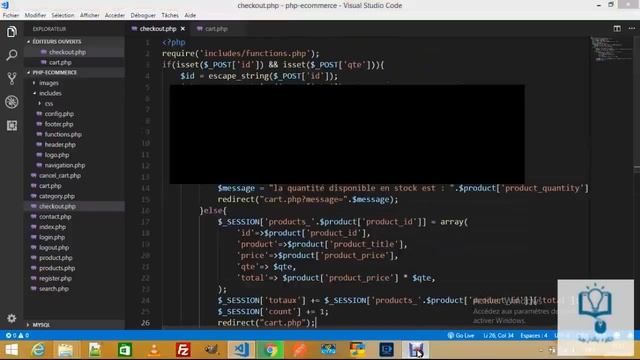Place cursor on line 26 redirect statement
640x360 pixels.
(x=266, y=323)
